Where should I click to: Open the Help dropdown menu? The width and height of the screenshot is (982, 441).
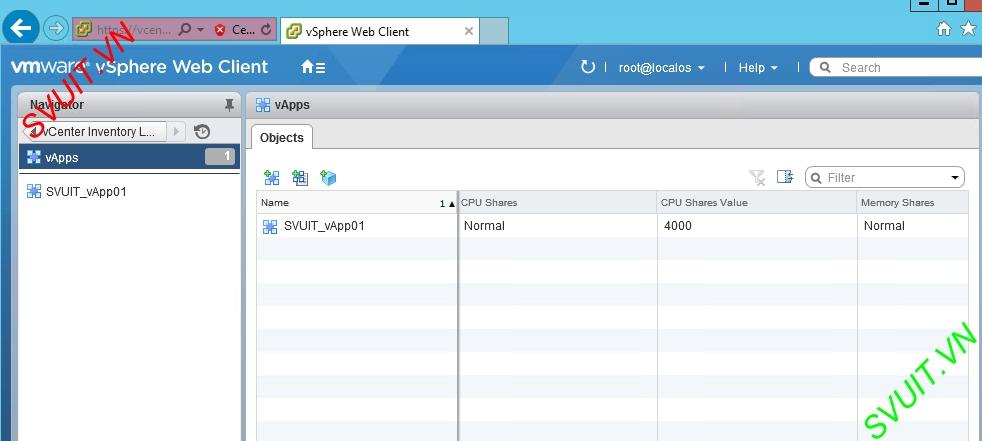(x=758, y=68)
